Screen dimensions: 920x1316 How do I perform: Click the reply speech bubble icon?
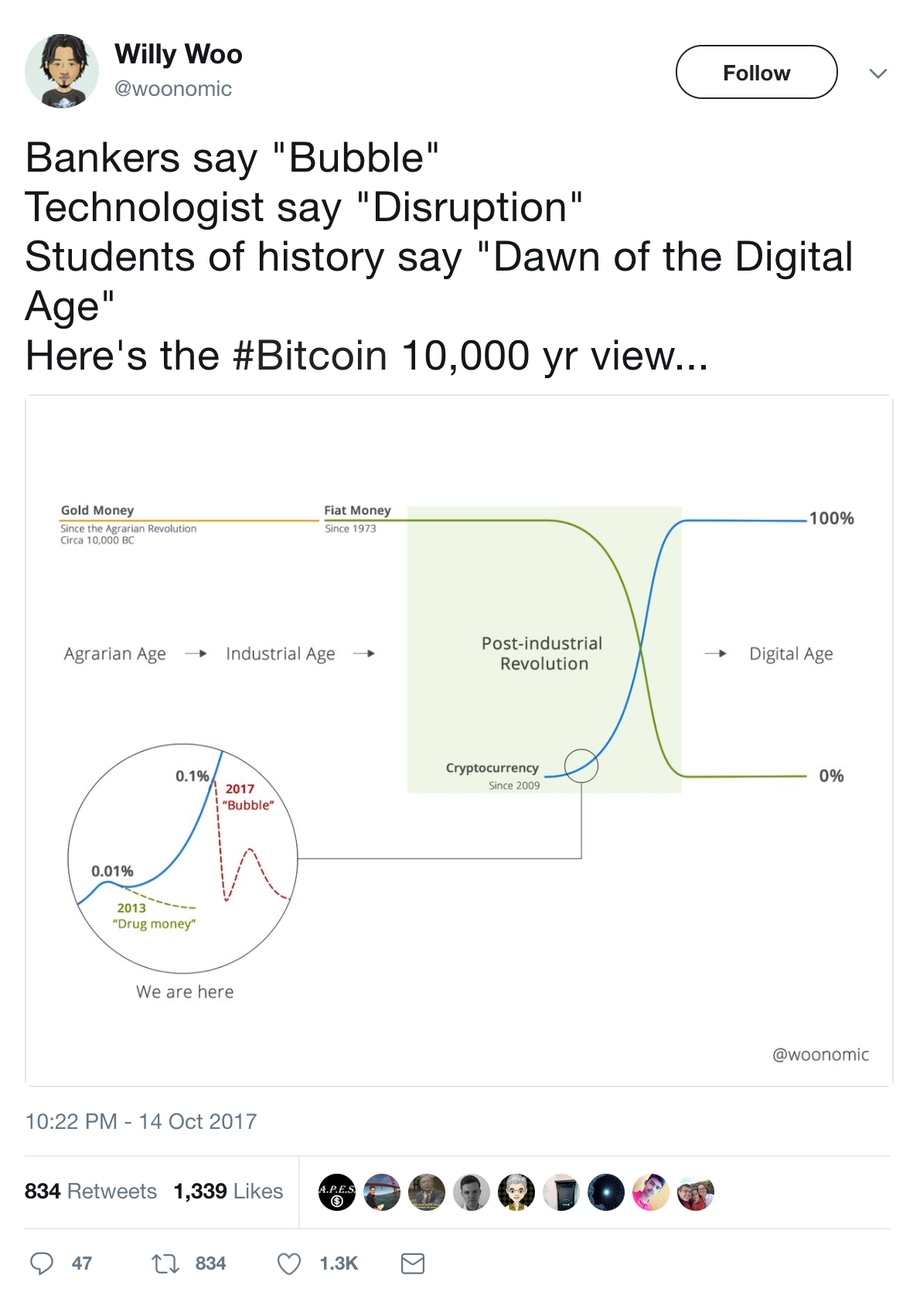(42, 1263)
